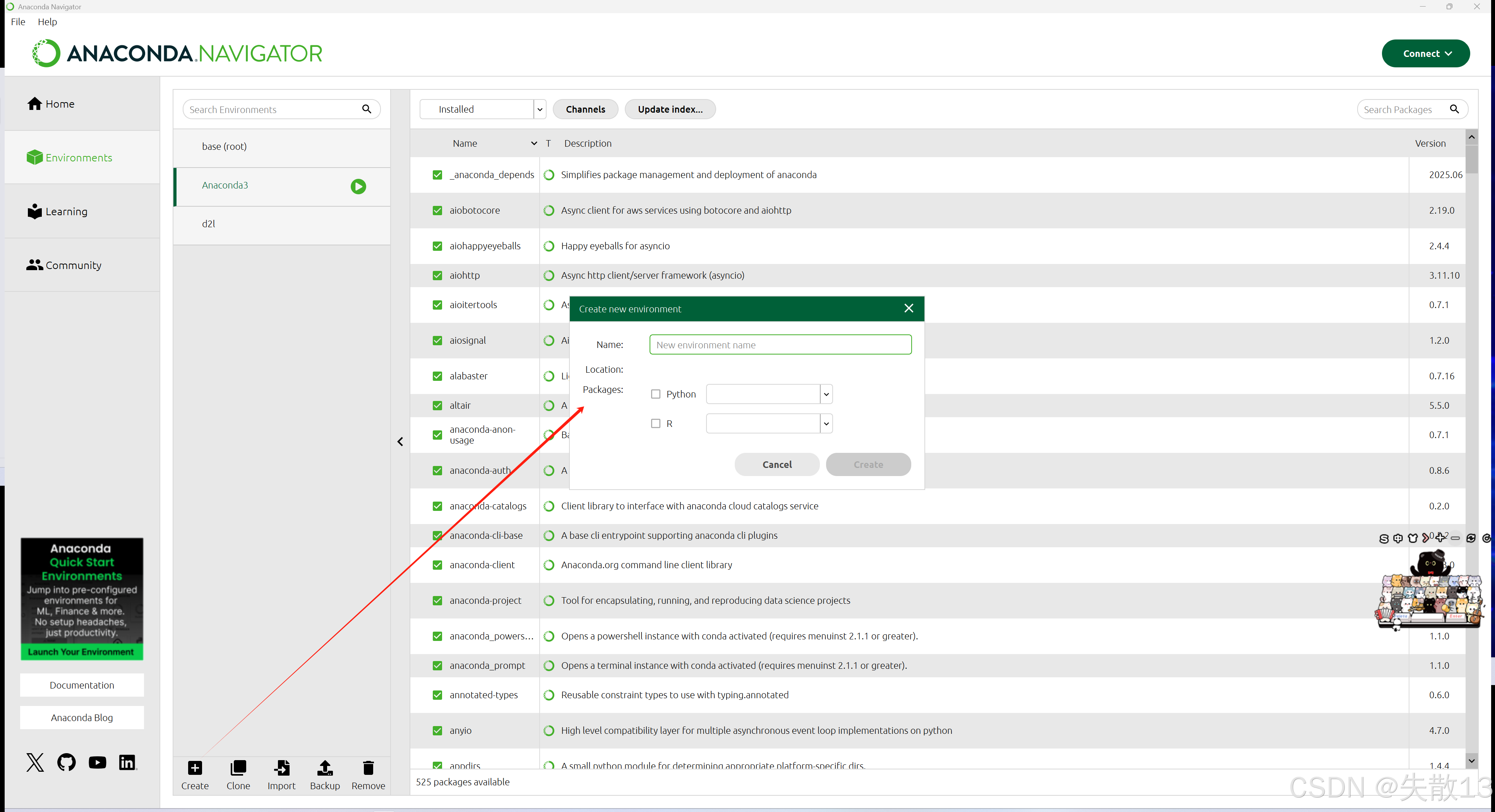Click the Remove environment trash icon
This screenshot has height=812, width=1495.
pyautogui.click(x=368, y=768)
